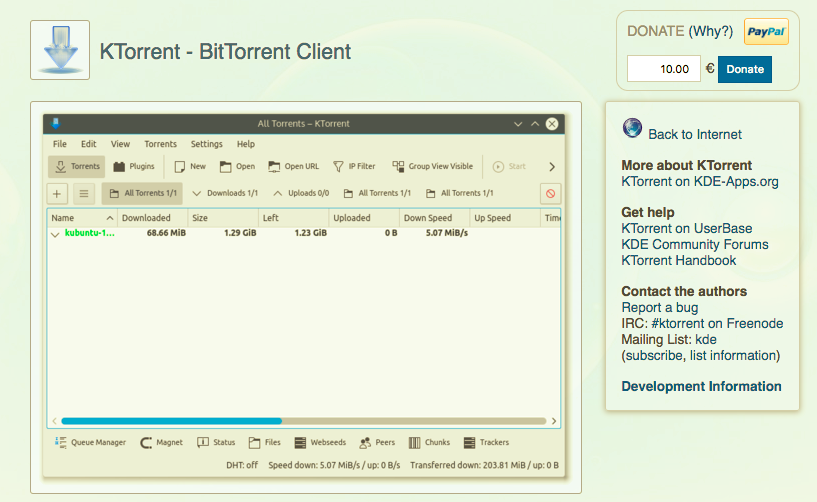This screenshot has height=502, width=817.
Task: Open the Torrents menu
Action: pos(160,144)
